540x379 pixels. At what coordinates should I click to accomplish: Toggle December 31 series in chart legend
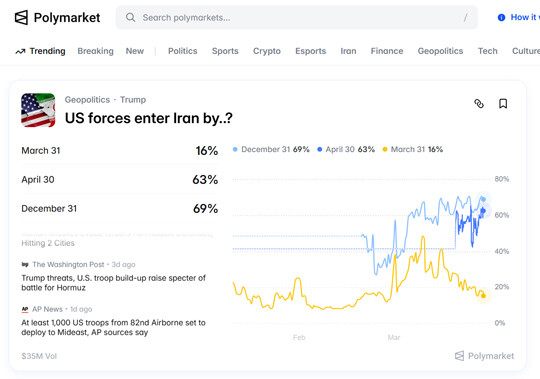point(271,149)
